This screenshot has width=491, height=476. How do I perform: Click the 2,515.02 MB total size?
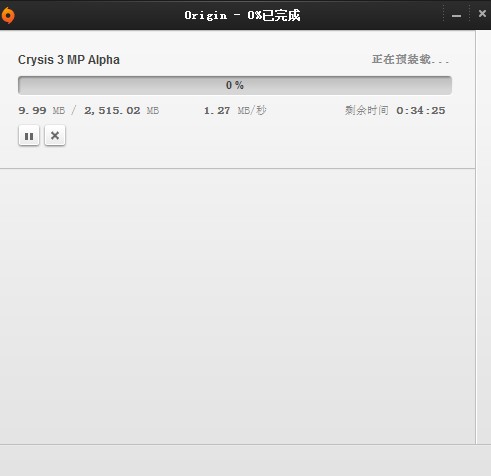coord(121,110)
